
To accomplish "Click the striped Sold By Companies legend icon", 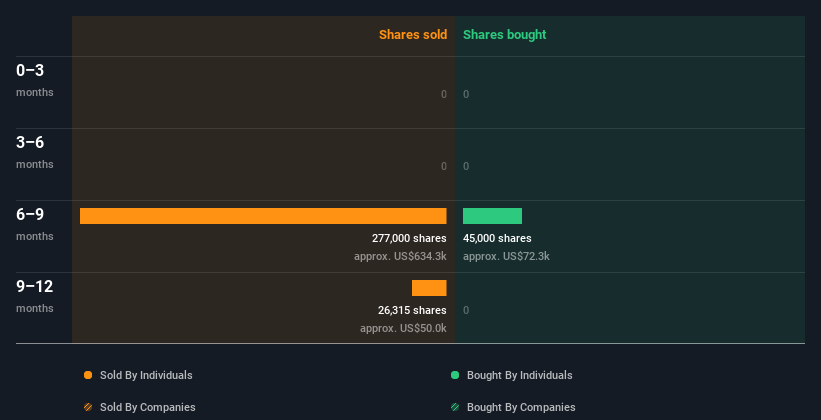I will tap(88, 407).
